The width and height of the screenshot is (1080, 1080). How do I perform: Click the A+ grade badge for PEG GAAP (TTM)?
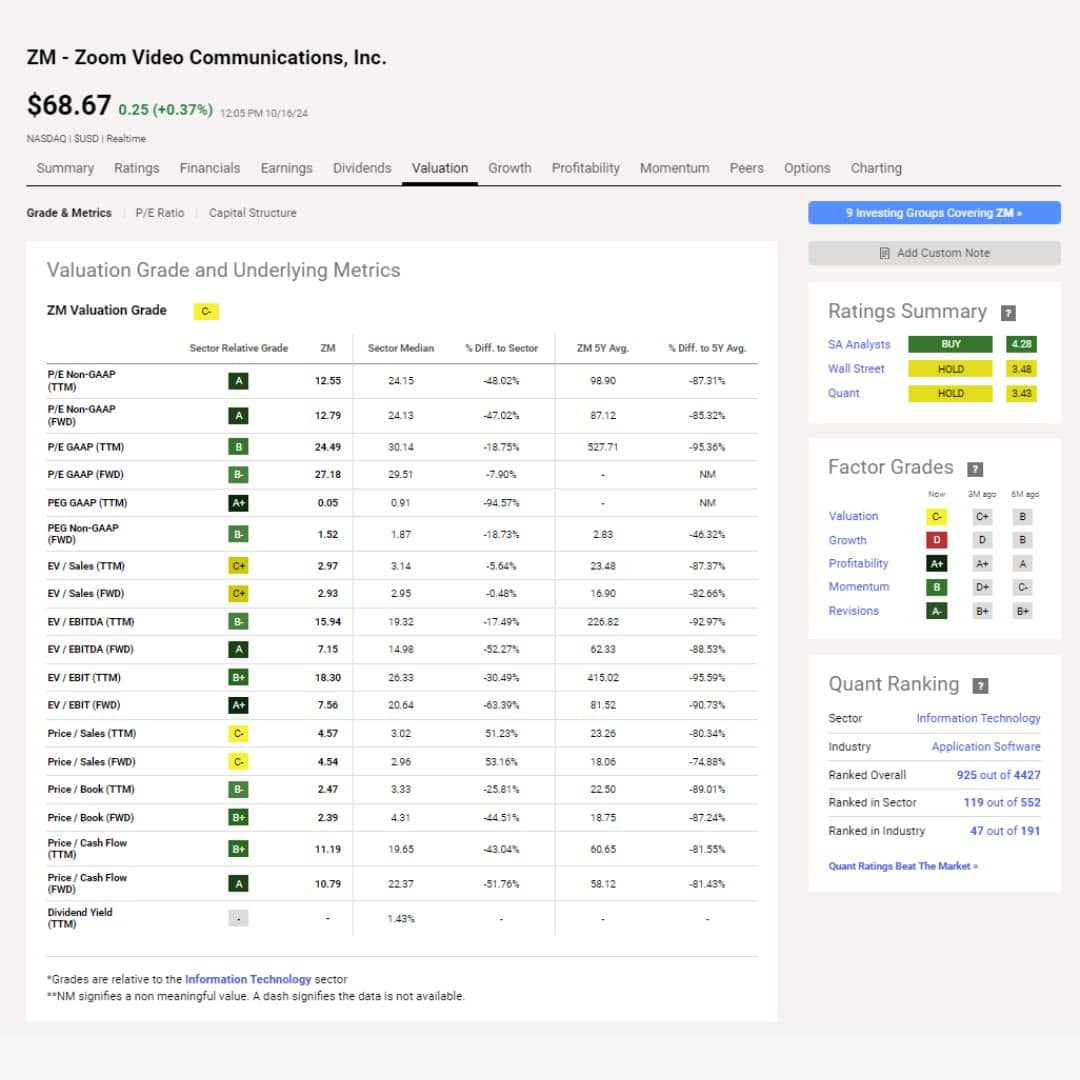pos(238,503)
